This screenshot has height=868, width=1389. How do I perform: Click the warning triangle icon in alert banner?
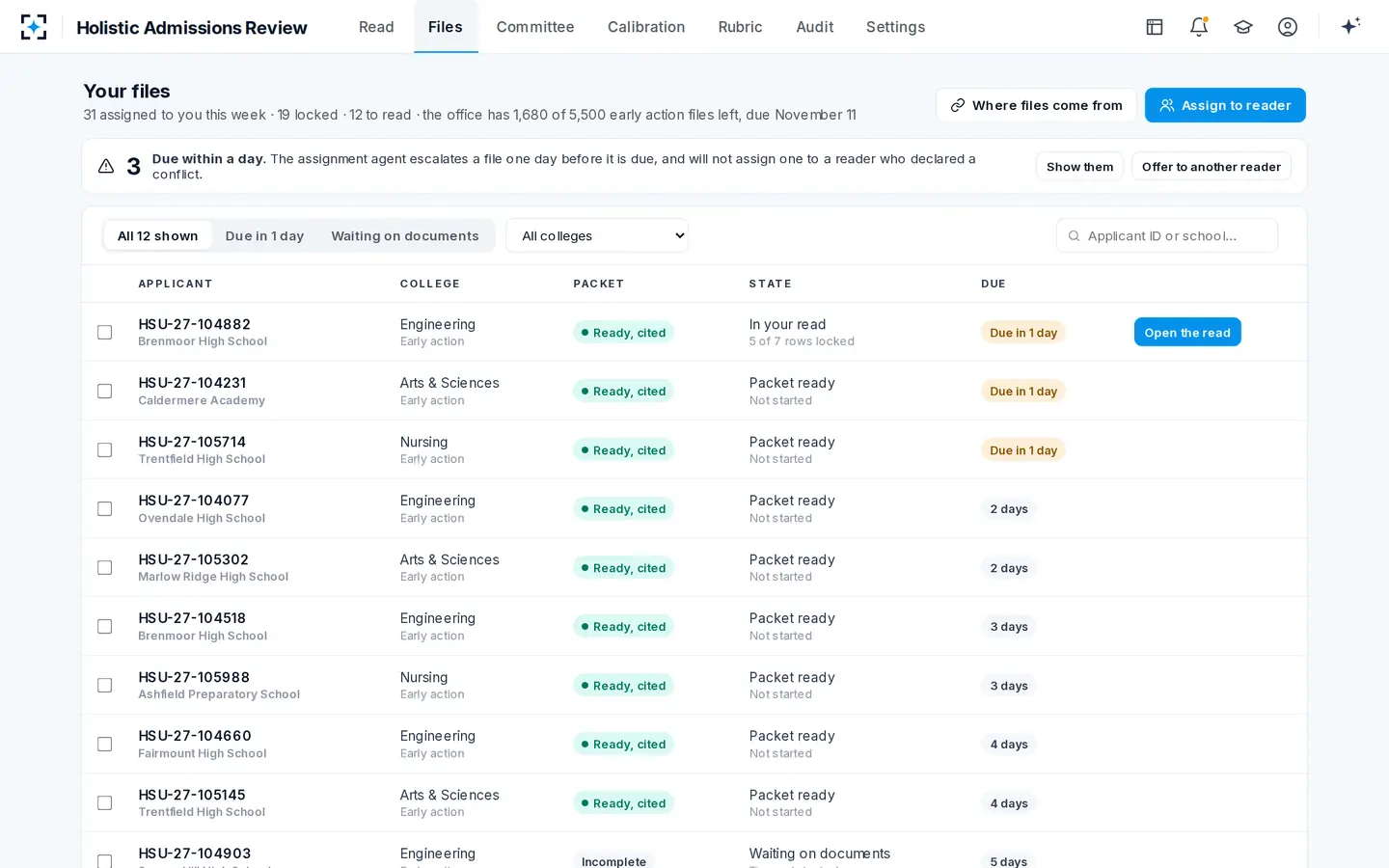click(x=106, y=166)
